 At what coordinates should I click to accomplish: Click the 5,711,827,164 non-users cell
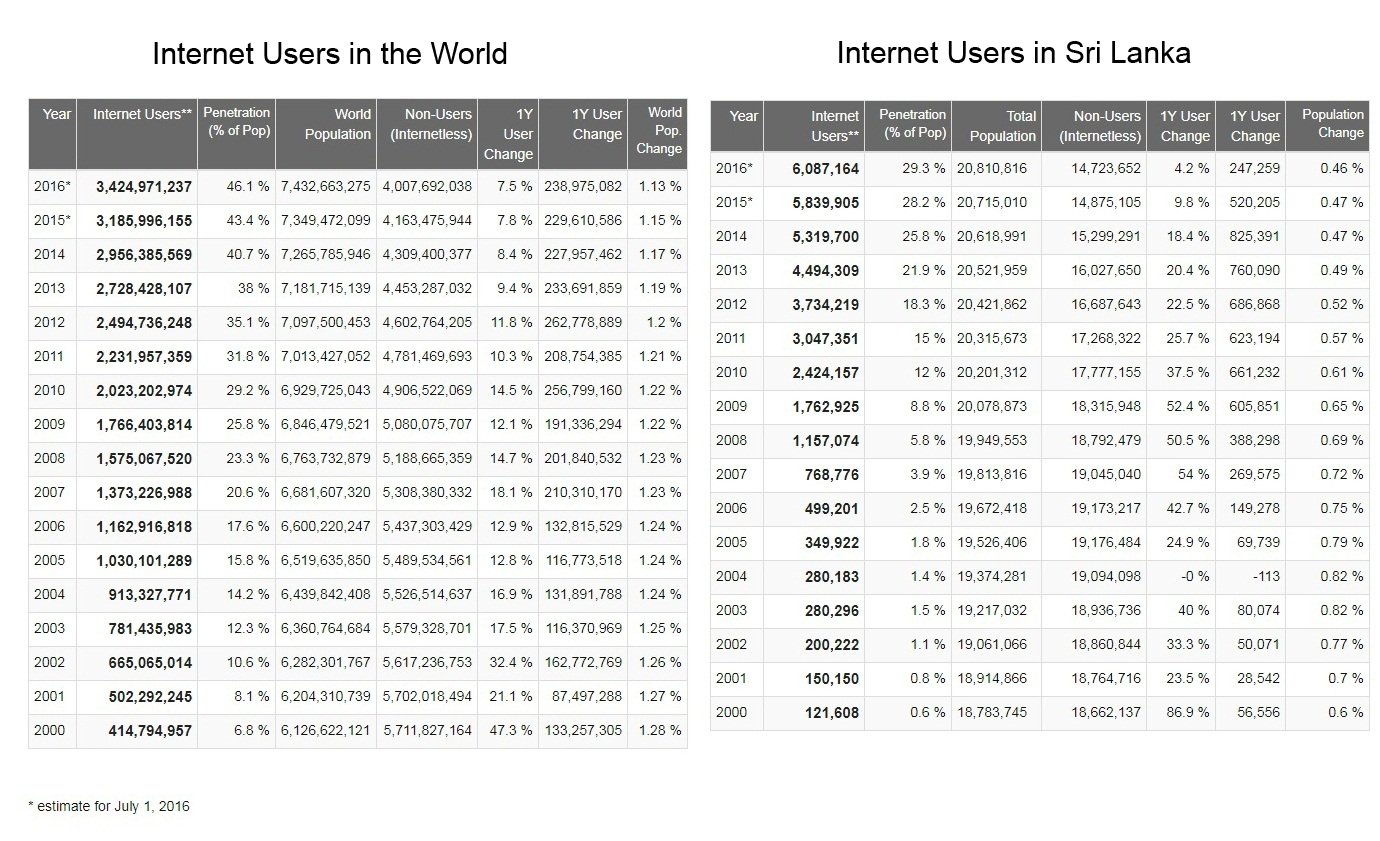point(426,730)
